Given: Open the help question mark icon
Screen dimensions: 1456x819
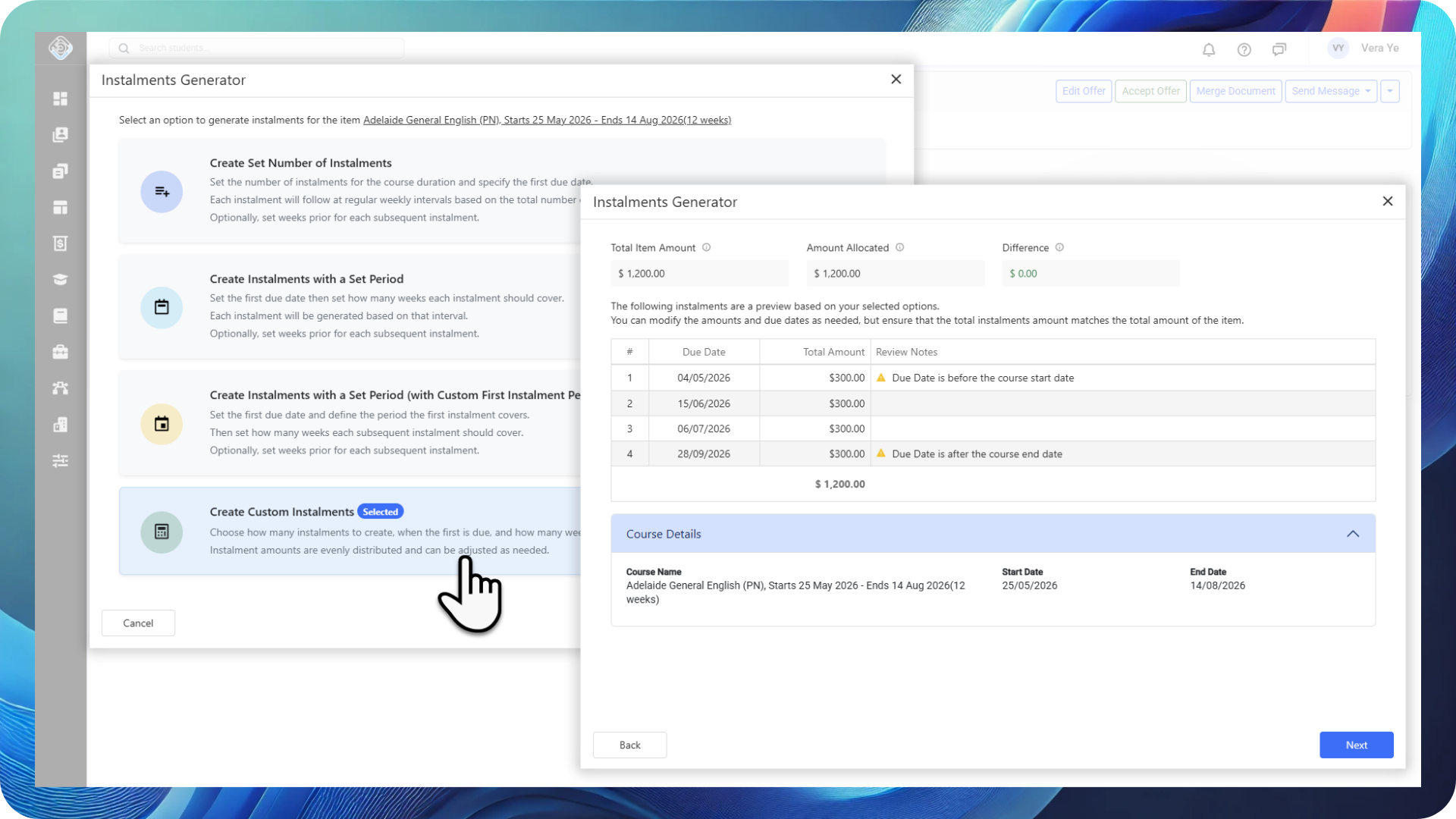Looking at the screenshot, I should tap(1244, 49).
